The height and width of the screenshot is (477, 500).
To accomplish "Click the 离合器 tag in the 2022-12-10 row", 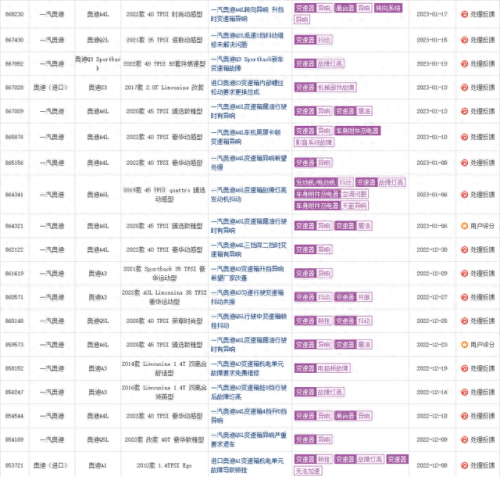I will 345,416.
